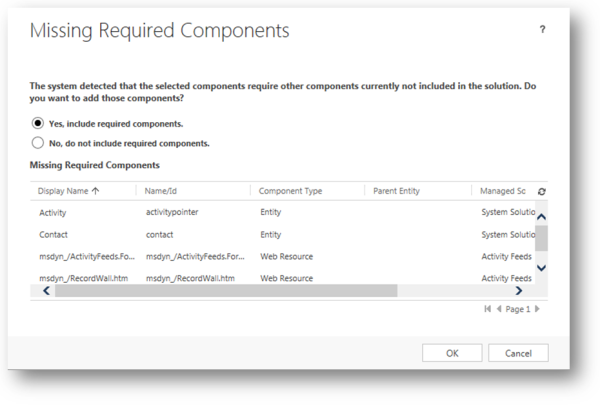Sort by Display Name column header
The image size is (600, 405).
click(68, 190)
